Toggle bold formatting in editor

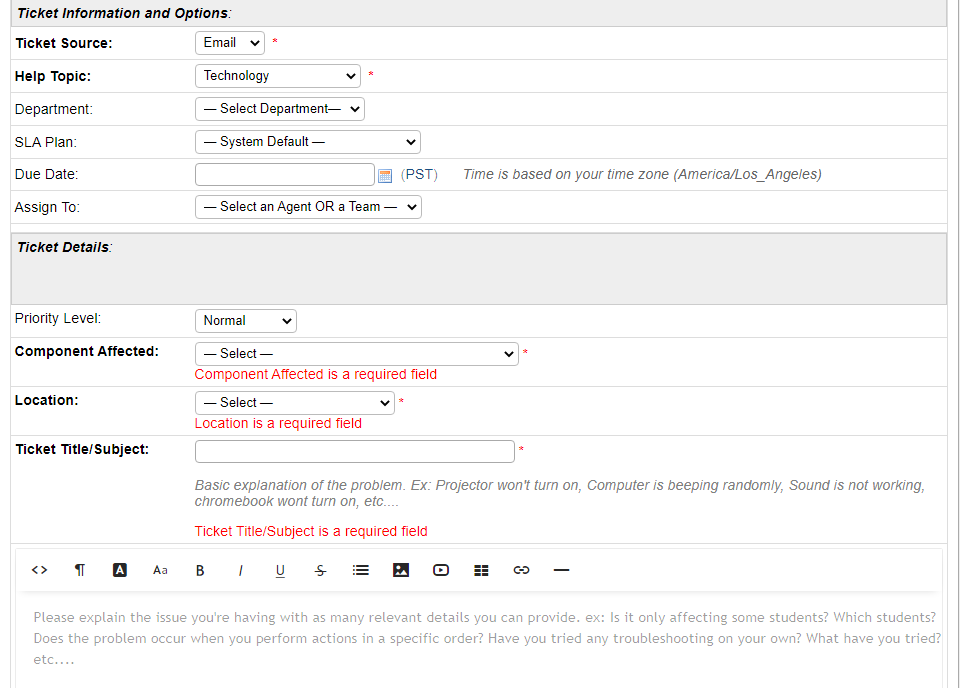click(x=200, y=570)
